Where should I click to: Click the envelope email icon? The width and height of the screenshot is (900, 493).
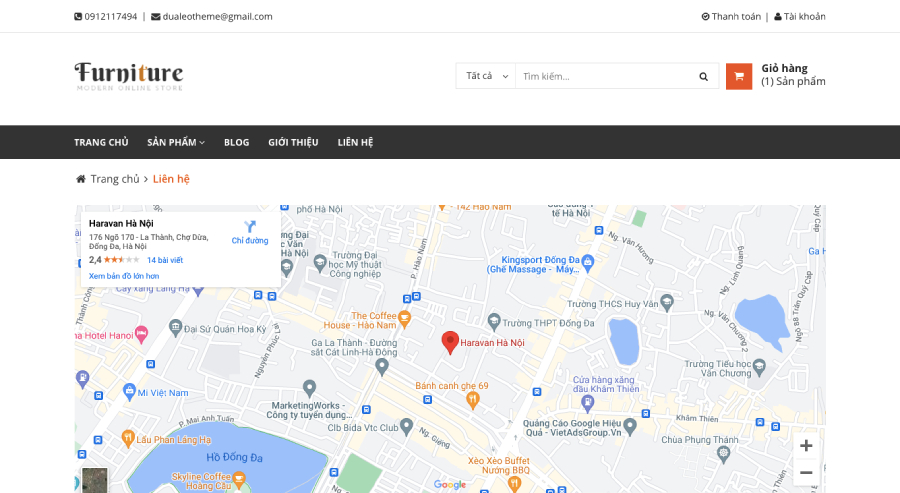pos(156,17)
